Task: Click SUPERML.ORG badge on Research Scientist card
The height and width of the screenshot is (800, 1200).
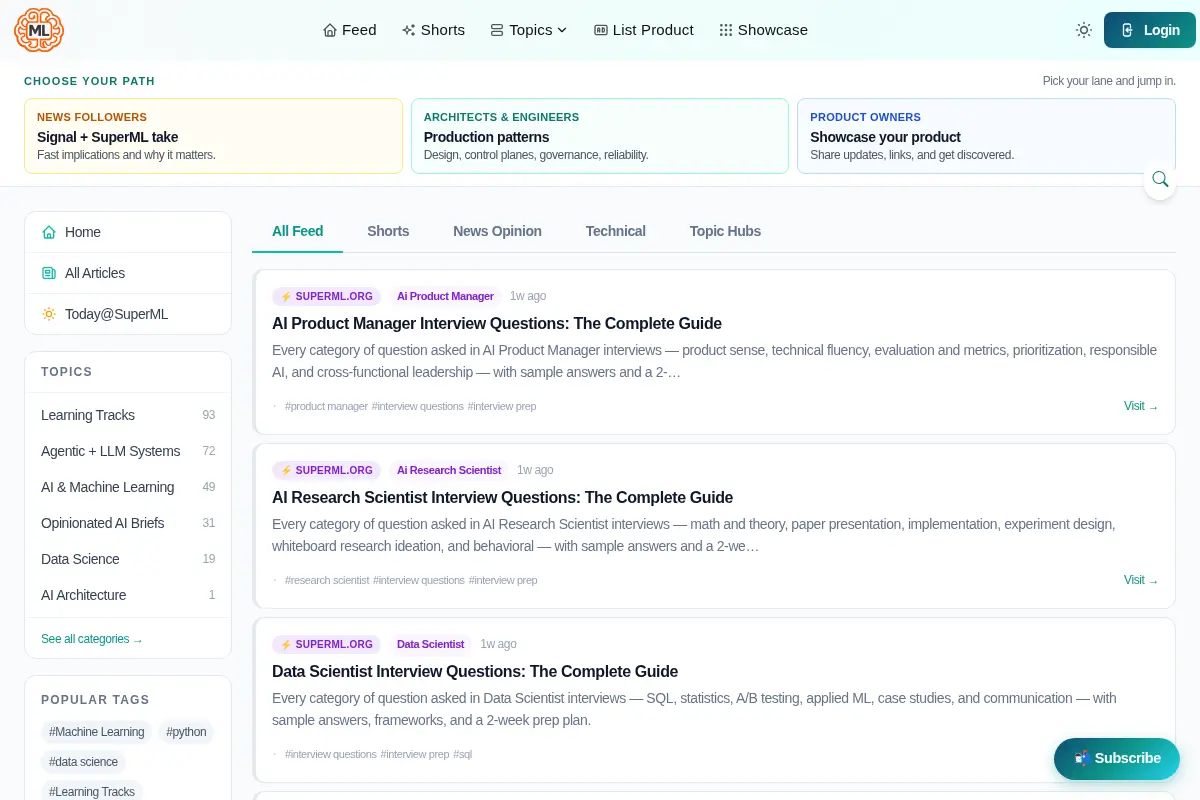Action: coord(327,470)
